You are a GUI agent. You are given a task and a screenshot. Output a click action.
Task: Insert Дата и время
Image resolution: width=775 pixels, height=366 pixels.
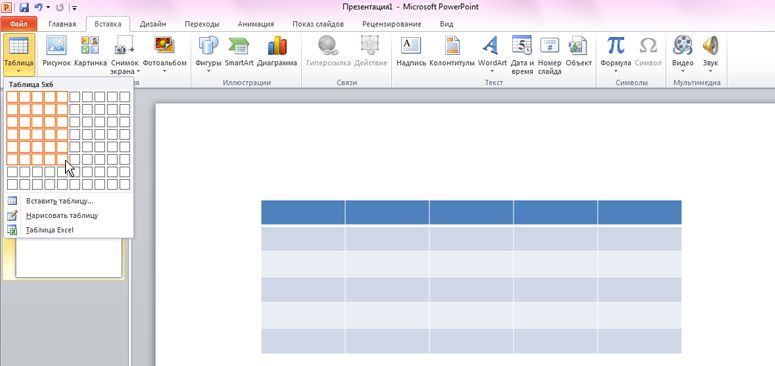click(x=522, y=55)
